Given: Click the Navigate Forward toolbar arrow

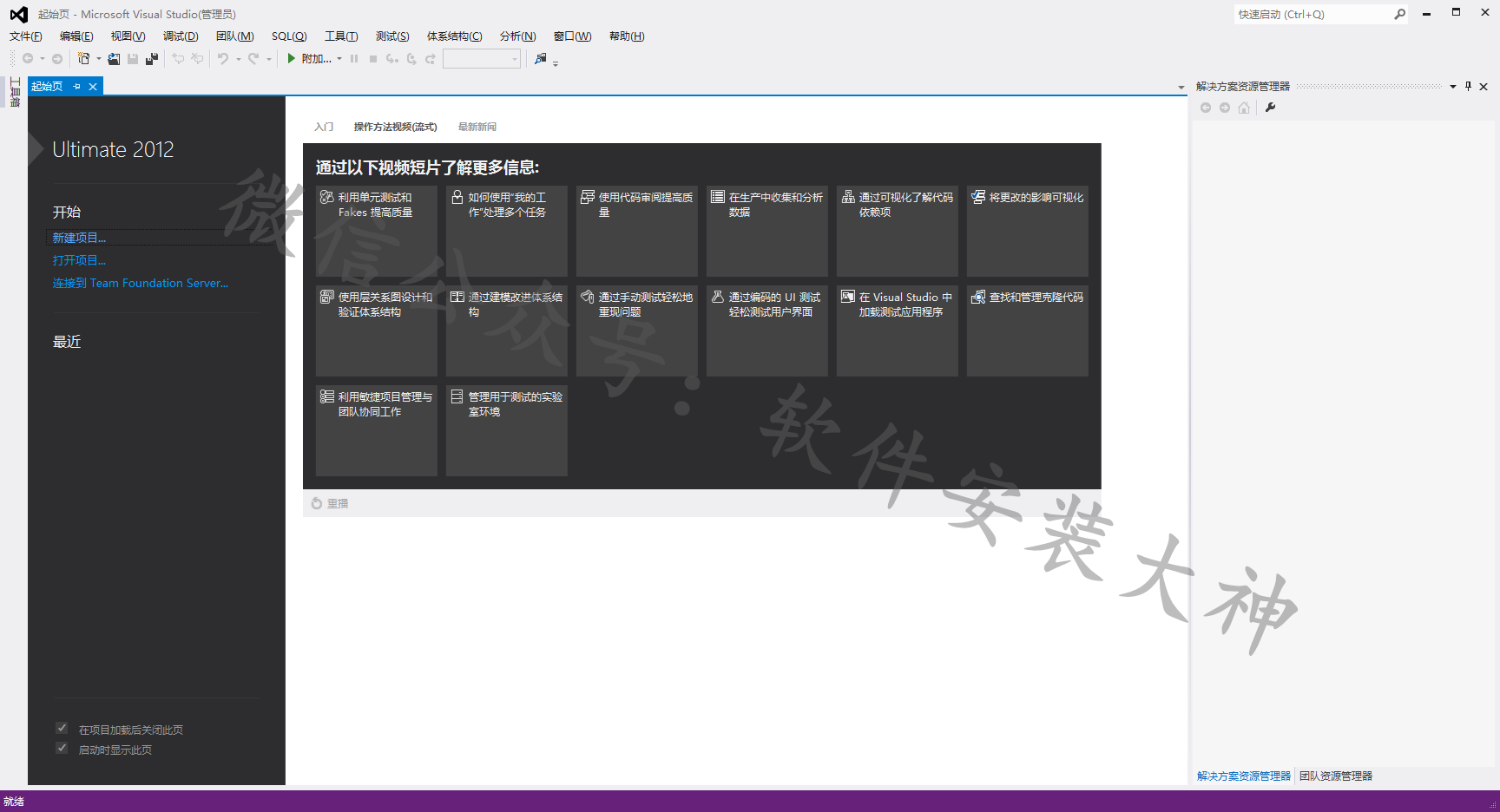Looking at the screenshot, I should pyautogui.click(x=57, y=59).
